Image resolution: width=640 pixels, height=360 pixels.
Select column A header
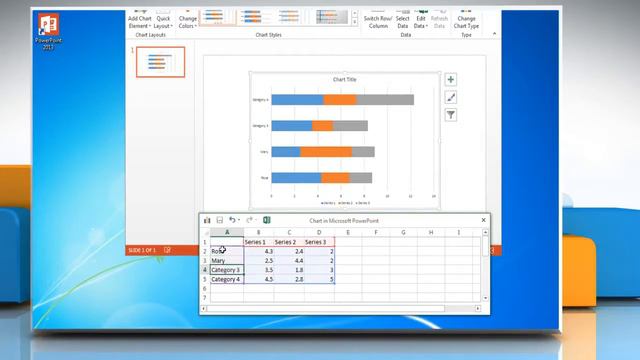227,232
